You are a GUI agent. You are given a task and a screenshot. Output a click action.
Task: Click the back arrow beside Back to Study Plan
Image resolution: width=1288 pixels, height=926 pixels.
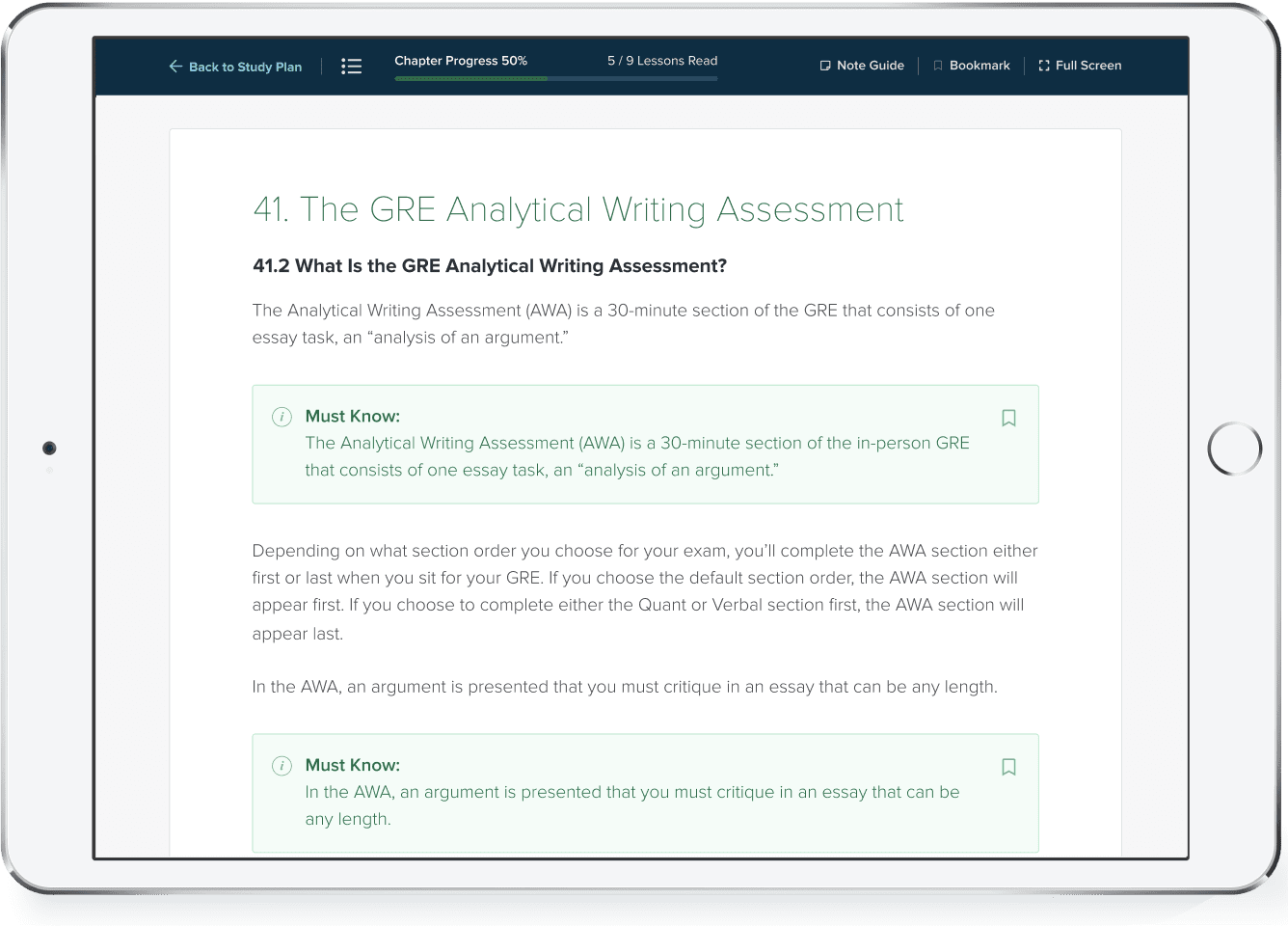pos(174,66)
